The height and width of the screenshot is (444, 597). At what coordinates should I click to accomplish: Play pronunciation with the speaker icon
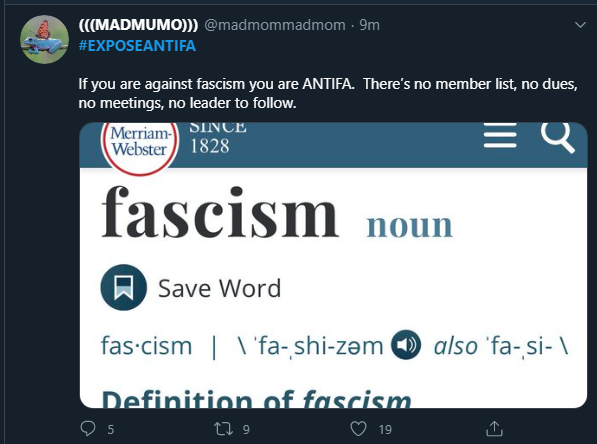406,345
